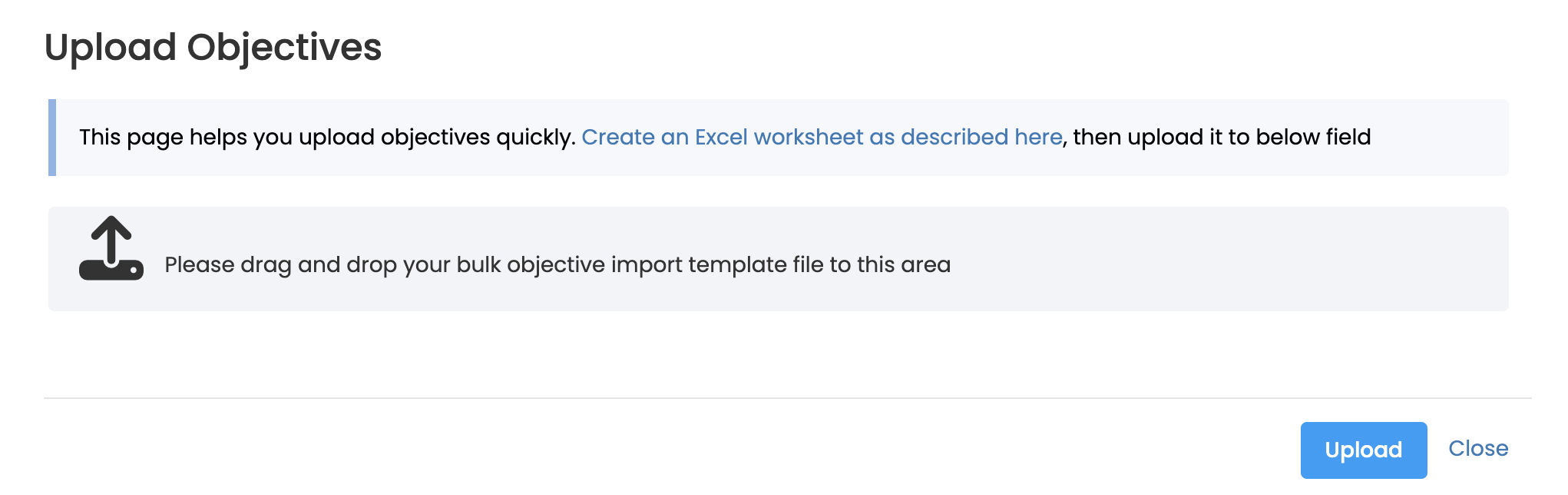The width and height of the screenshot is (1568, 495).
Task: Click the upward arrow in upload icon
Action: tap(111, 234)
